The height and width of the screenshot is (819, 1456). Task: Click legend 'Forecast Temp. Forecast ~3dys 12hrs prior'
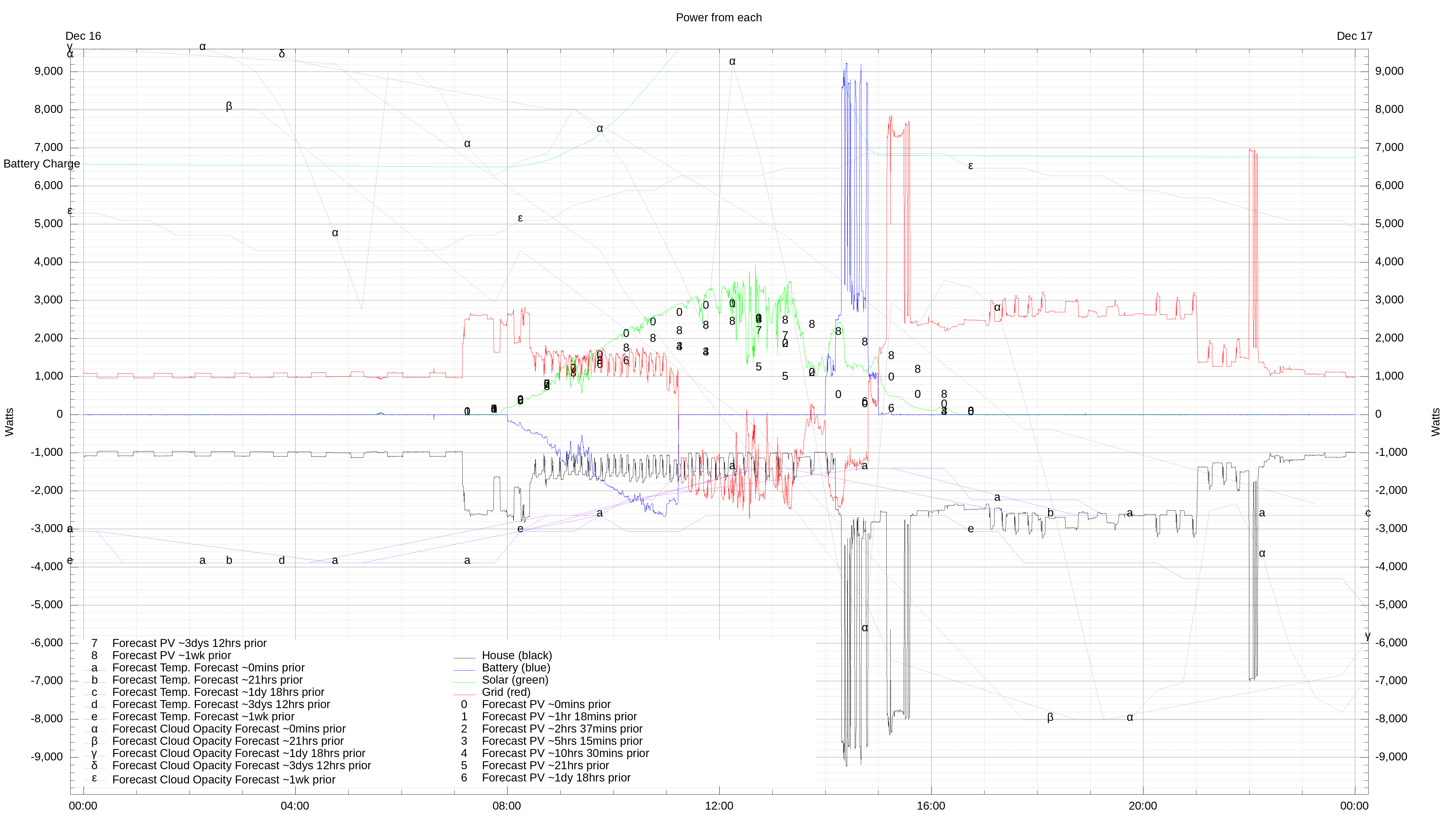point(221,704)
